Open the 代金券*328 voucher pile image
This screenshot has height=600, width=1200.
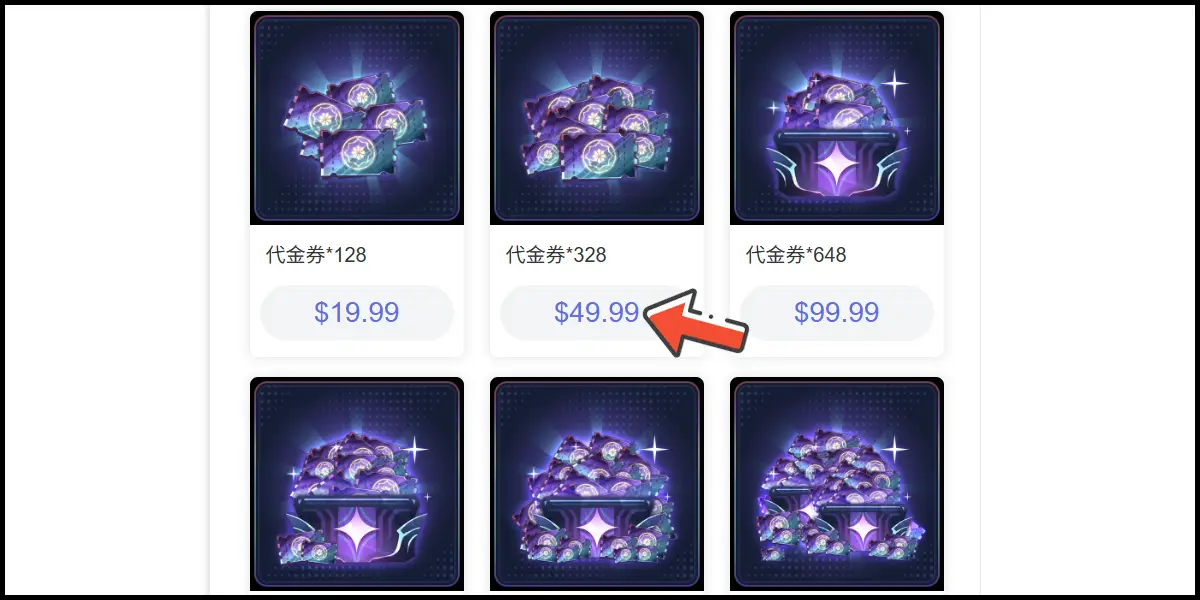(x=597, y=118)
